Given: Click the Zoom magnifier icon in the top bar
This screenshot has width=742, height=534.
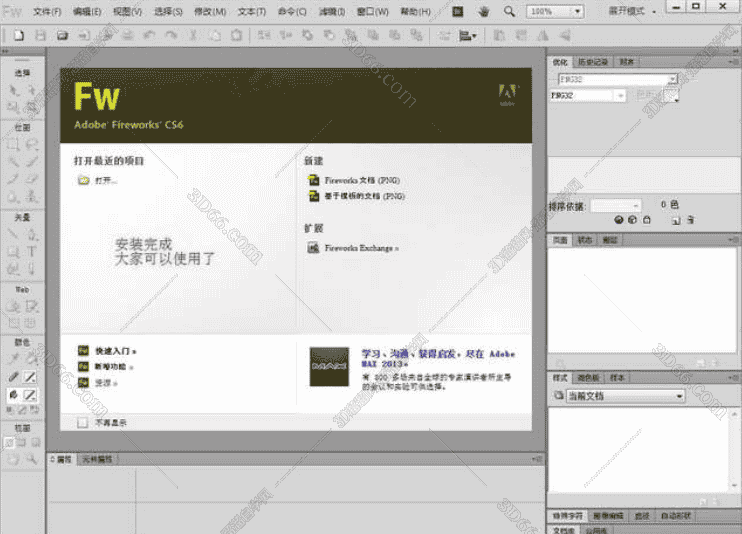Looking at the screenshot, I should tap(510, 11).
